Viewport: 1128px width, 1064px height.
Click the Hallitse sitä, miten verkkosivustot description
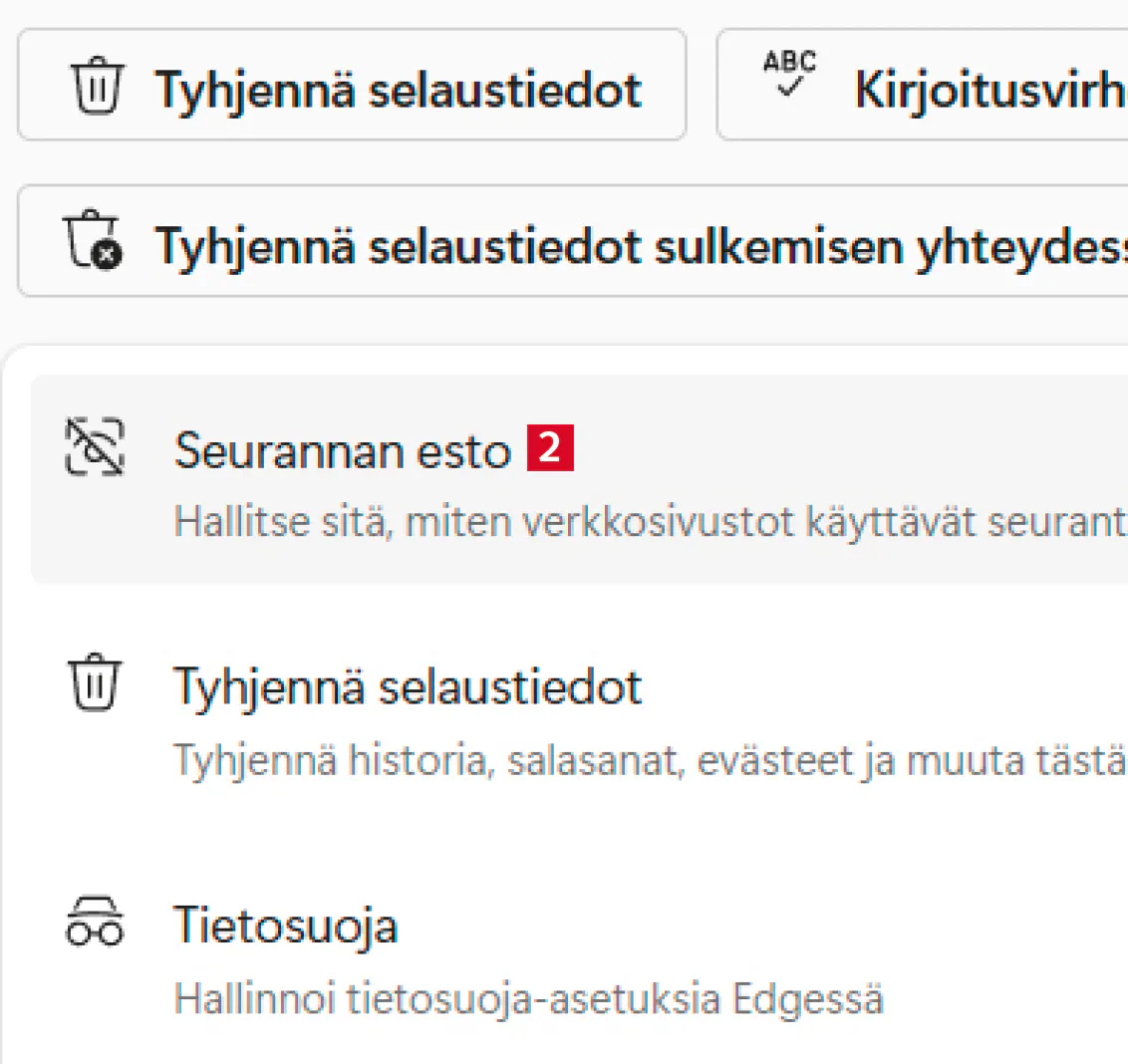648,522
